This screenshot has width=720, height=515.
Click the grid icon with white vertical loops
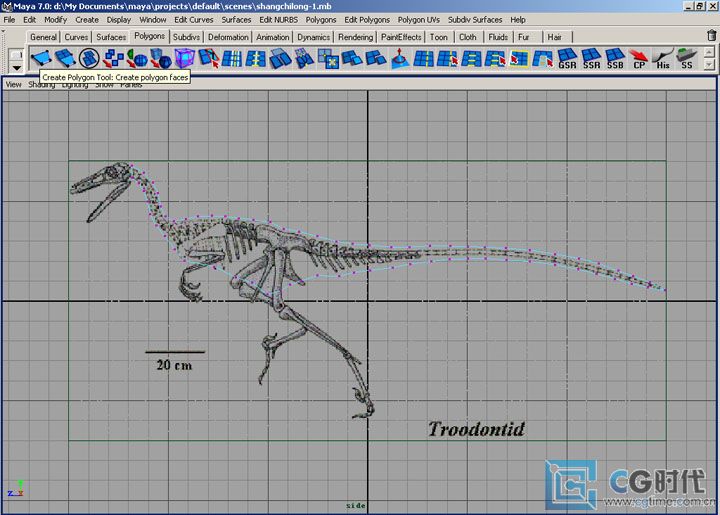[x=232, y=58]
